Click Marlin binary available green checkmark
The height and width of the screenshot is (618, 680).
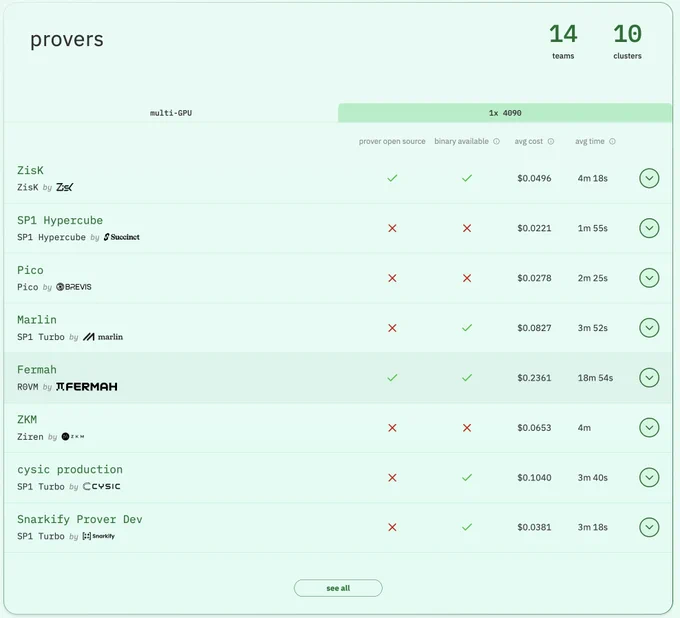[x=467, y=328]
